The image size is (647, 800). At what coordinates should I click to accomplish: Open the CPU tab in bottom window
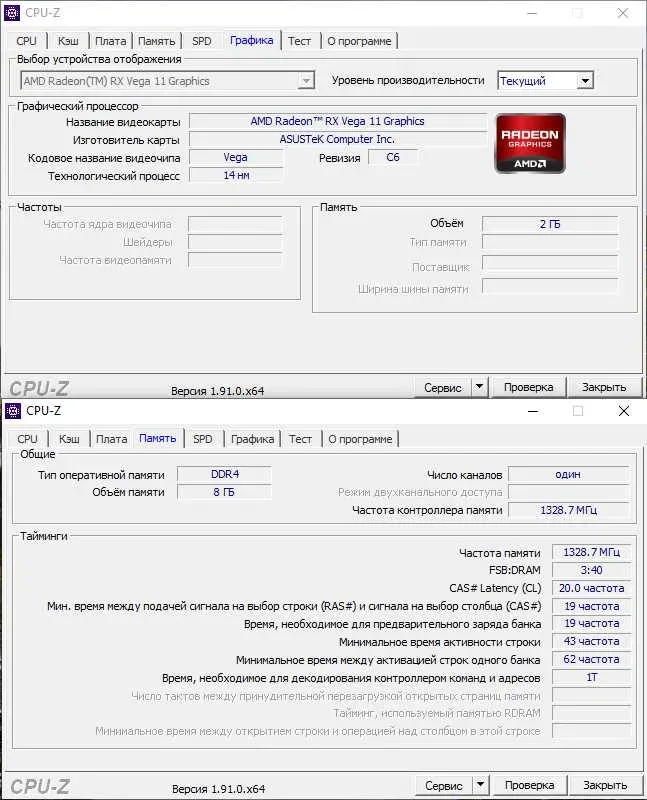click(28, 439)
